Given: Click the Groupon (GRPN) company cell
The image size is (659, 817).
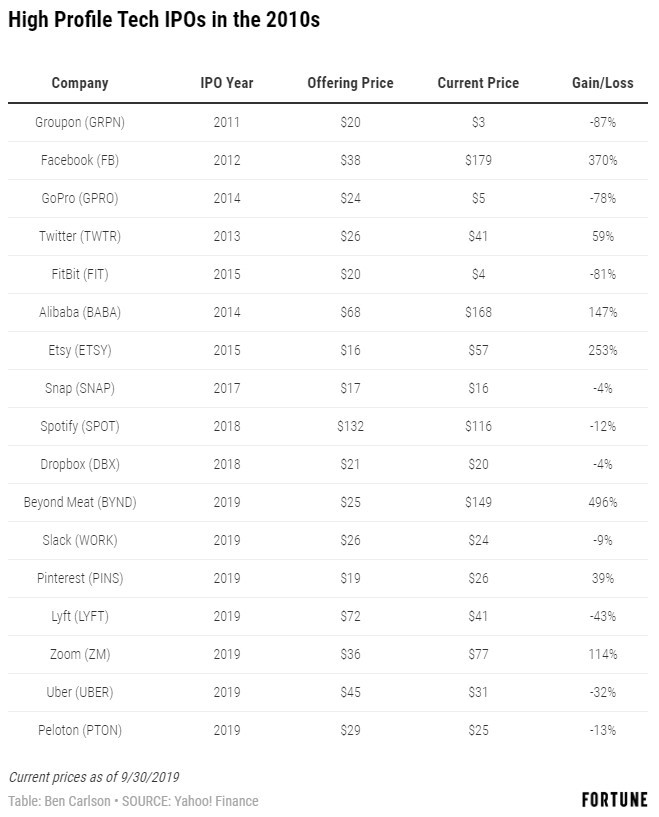Looking at the screenshot, I should (80, 122).
